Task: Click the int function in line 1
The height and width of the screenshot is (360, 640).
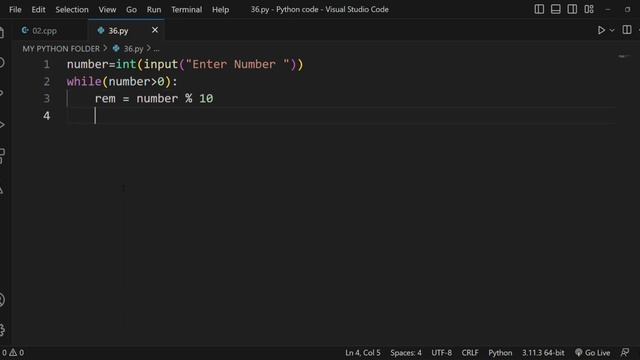Action: tap(126, 64)
